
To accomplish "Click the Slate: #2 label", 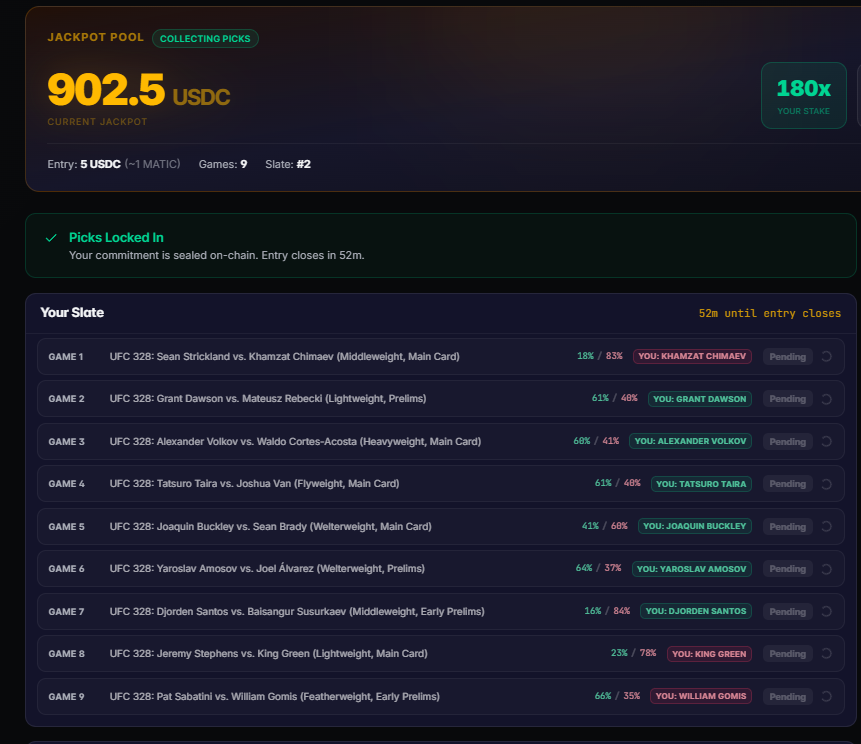I will click(288, 164).
